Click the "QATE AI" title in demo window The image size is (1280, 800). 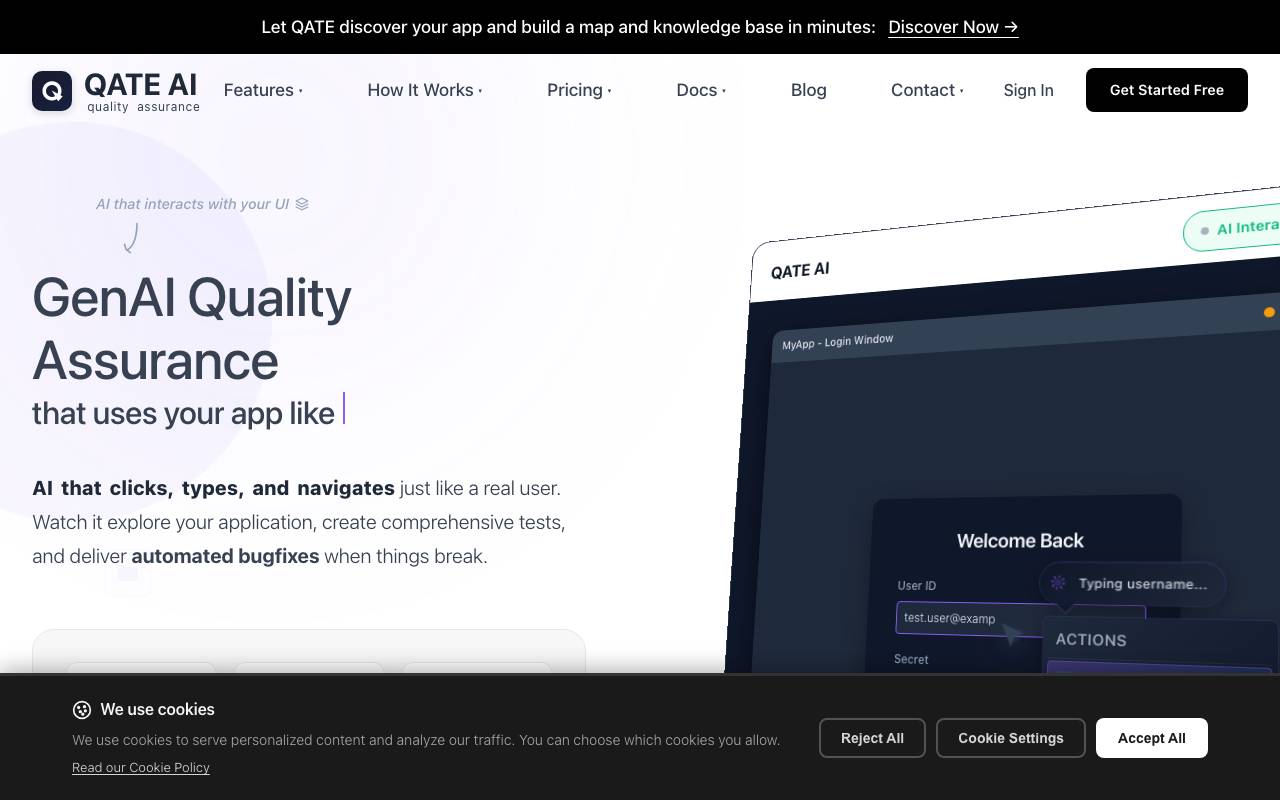pos(800,270)
